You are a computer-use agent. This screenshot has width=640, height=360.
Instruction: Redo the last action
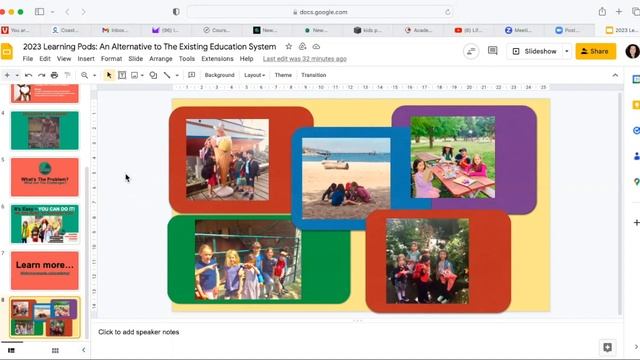(41, 75)
